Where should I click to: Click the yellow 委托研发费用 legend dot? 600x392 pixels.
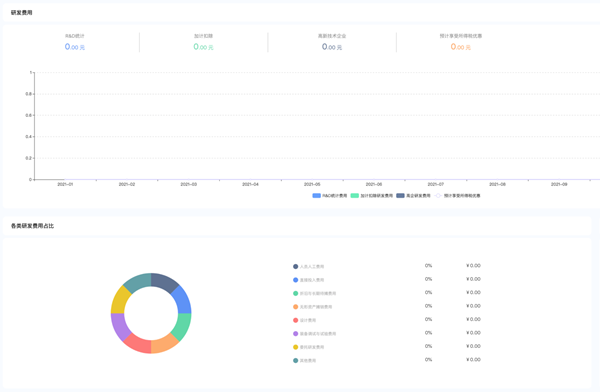point(295,347)
